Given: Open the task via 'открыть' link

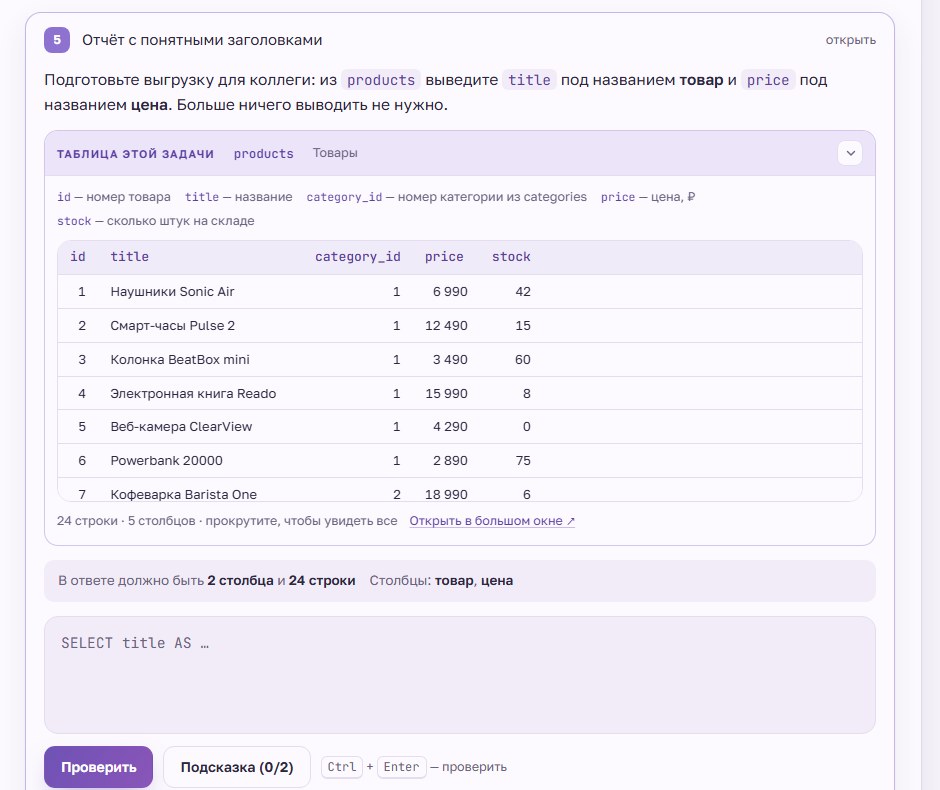Looking at the screenshot, I should tap(851, 40).
